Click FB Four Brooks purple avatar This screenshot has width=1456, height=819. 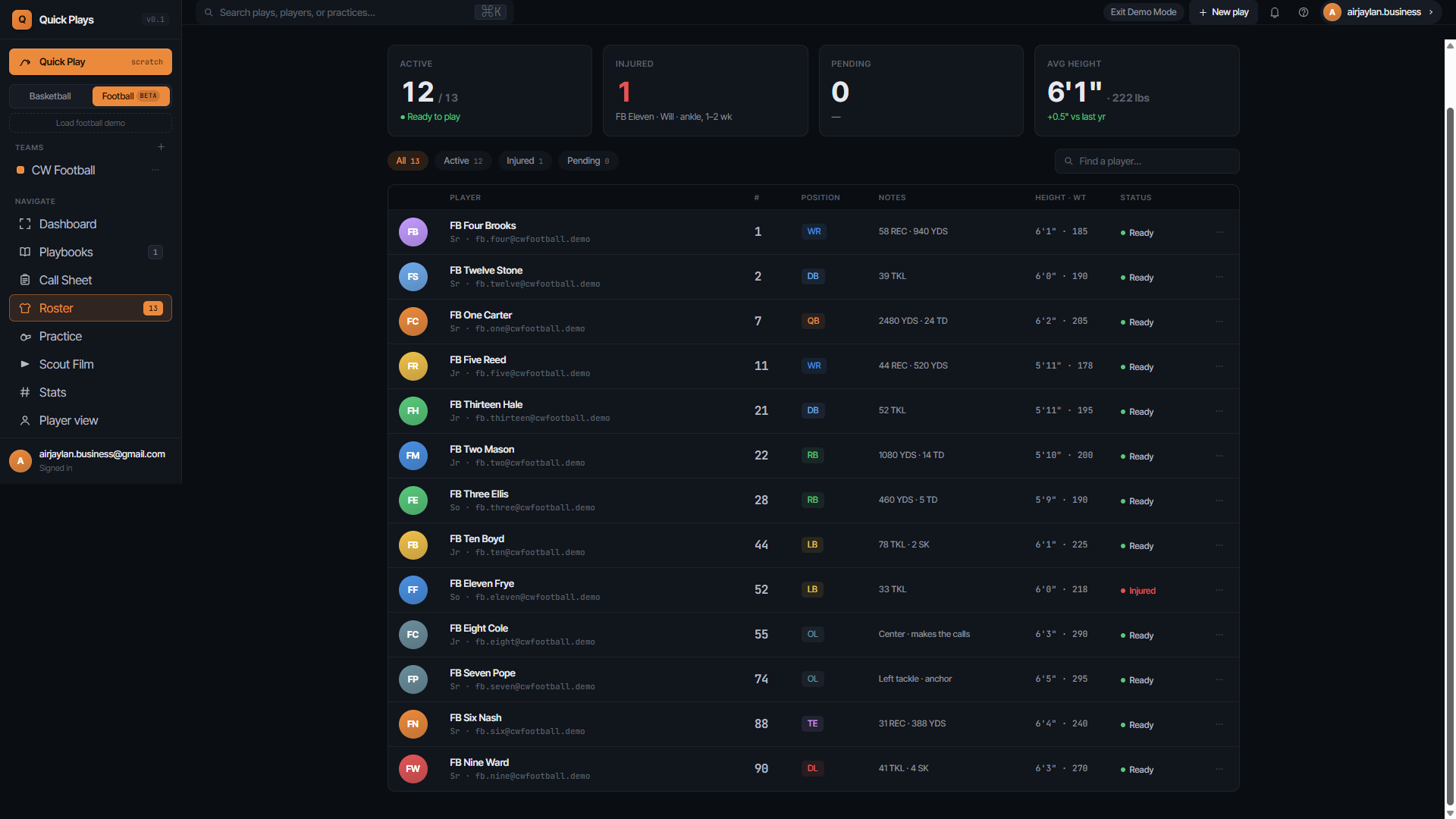tap(413, 232)
